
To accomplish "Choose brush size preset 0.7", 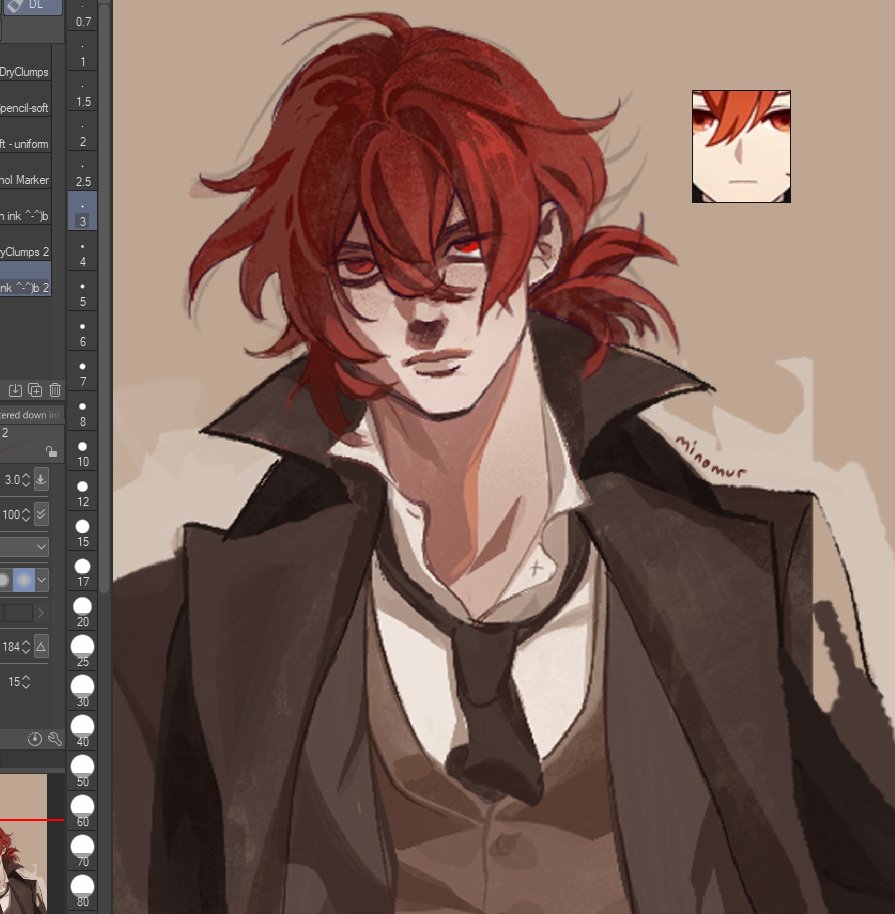I will pos(83,16).
